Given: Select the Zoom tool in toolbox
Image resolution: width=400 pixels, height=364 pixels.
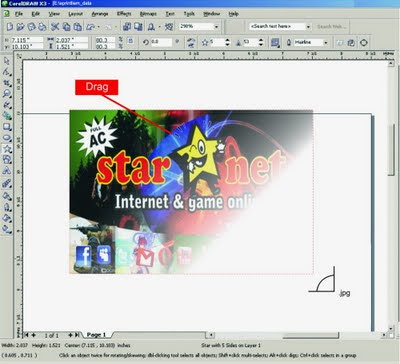Looking at the screenshot, I should click(x=7, y=94).
